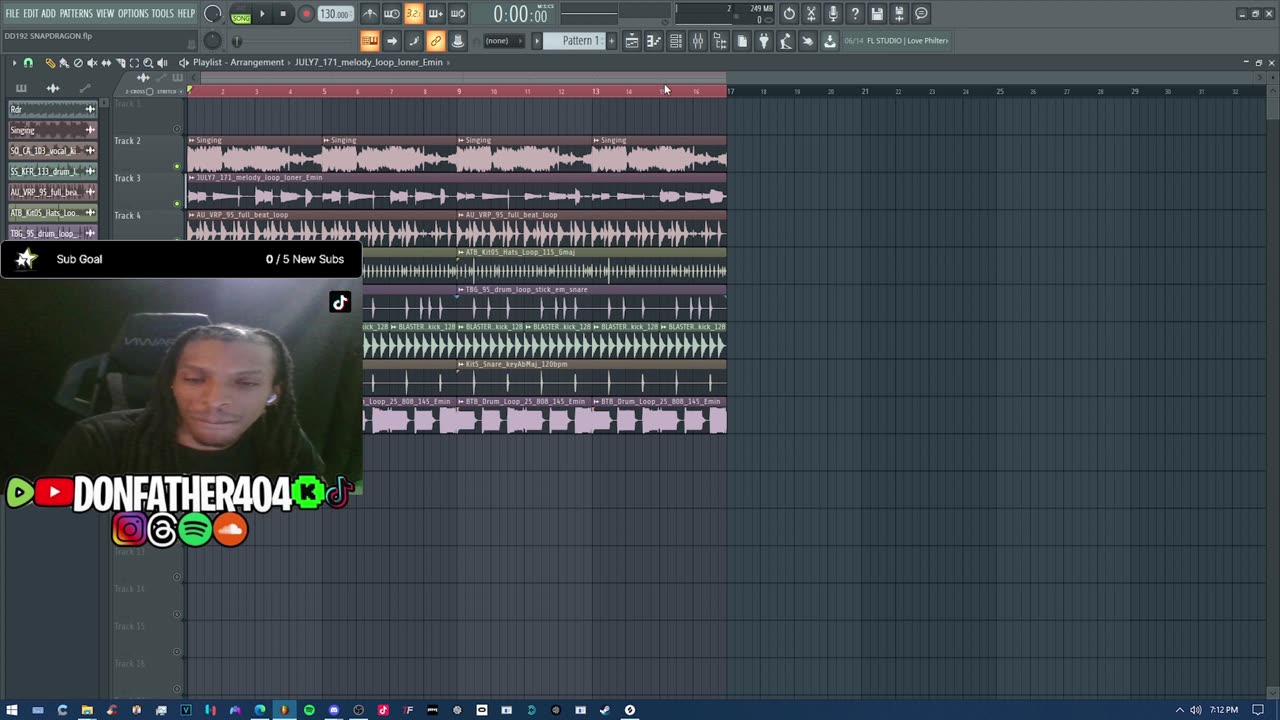The height and width of the screenshot is (720, 1280).
Task: Toggle the overdub/blend recording icon
Action: click(435, 14)
